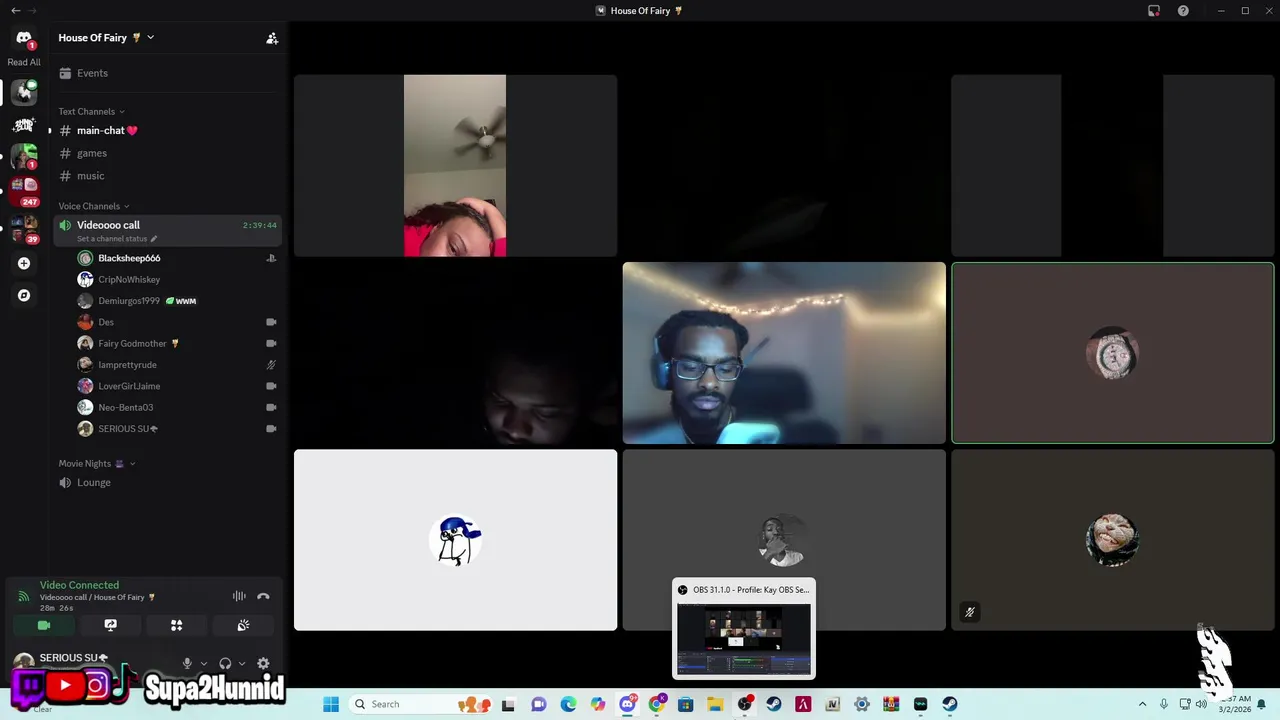The width and height of the screenshot is (1280, 720).
Task: Open the games text channel
Action: tap(167, 153)
